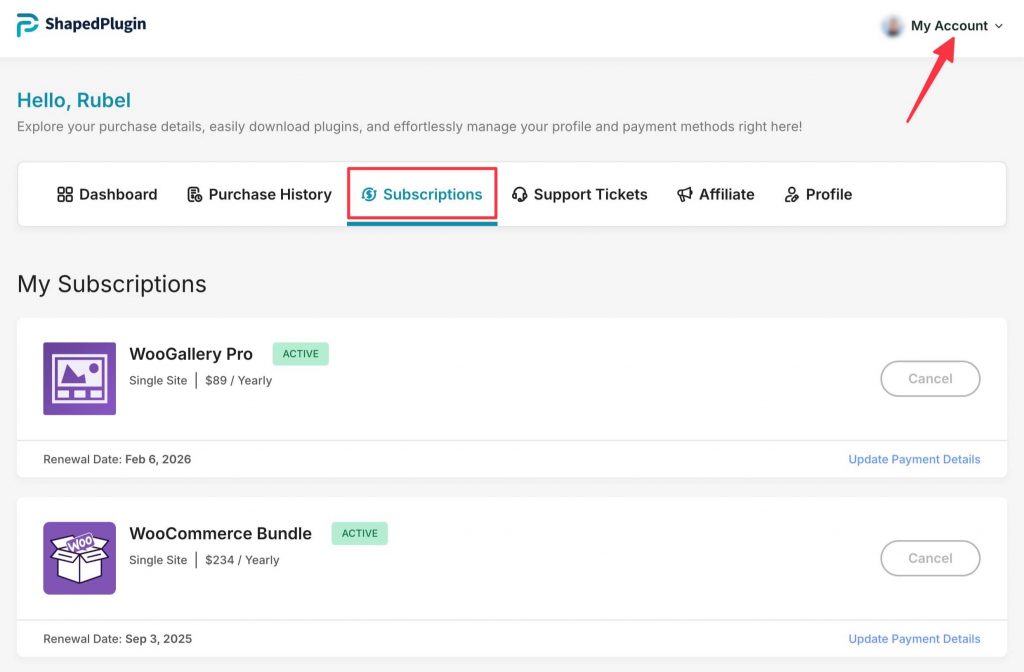The height and width of the screenshot is (672, 1024).
Task: Go to the Support Tickets tab
Action: point(590,194)
